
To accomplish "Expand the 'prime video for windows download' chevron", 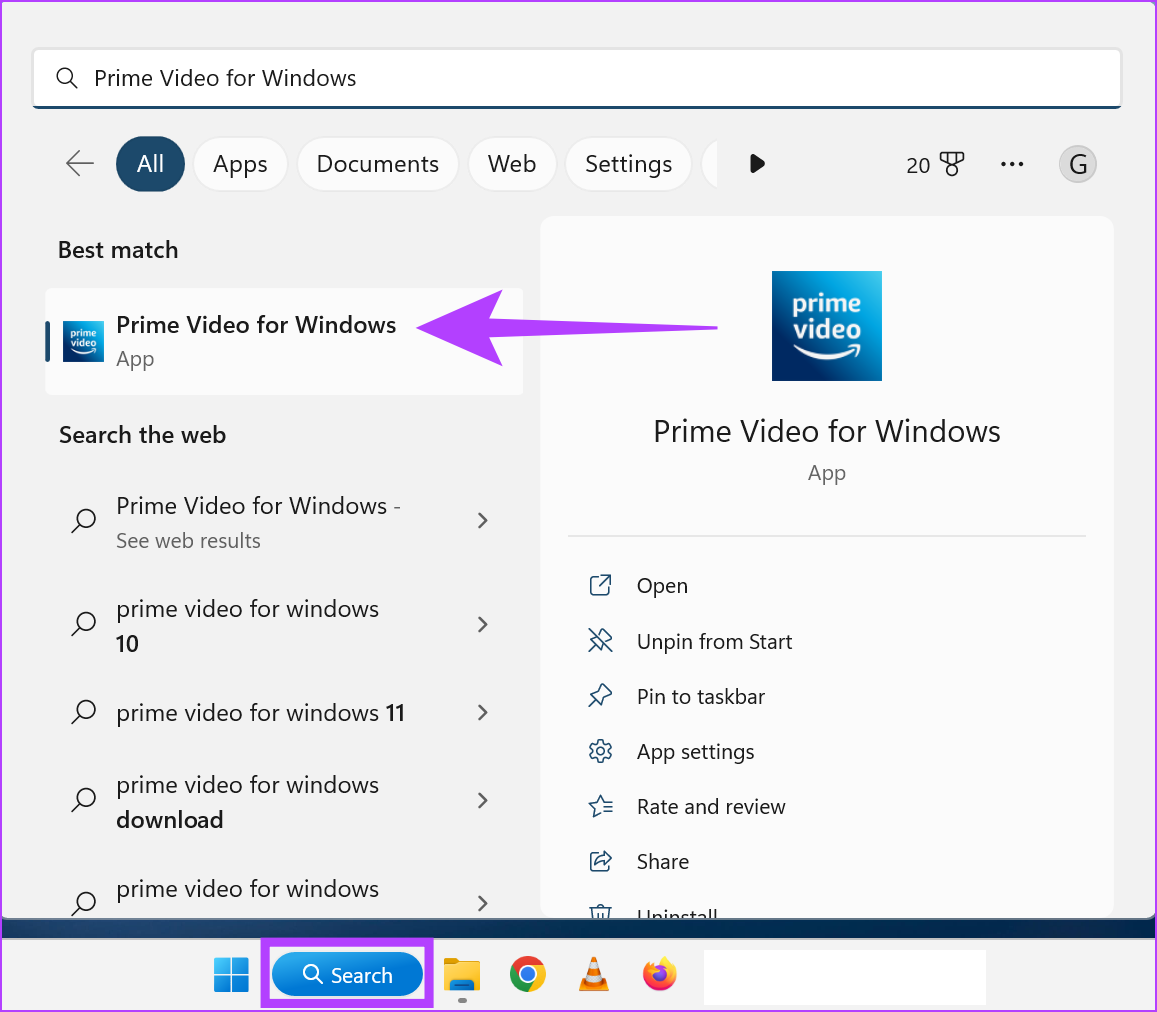I will [x=483, y=801].
